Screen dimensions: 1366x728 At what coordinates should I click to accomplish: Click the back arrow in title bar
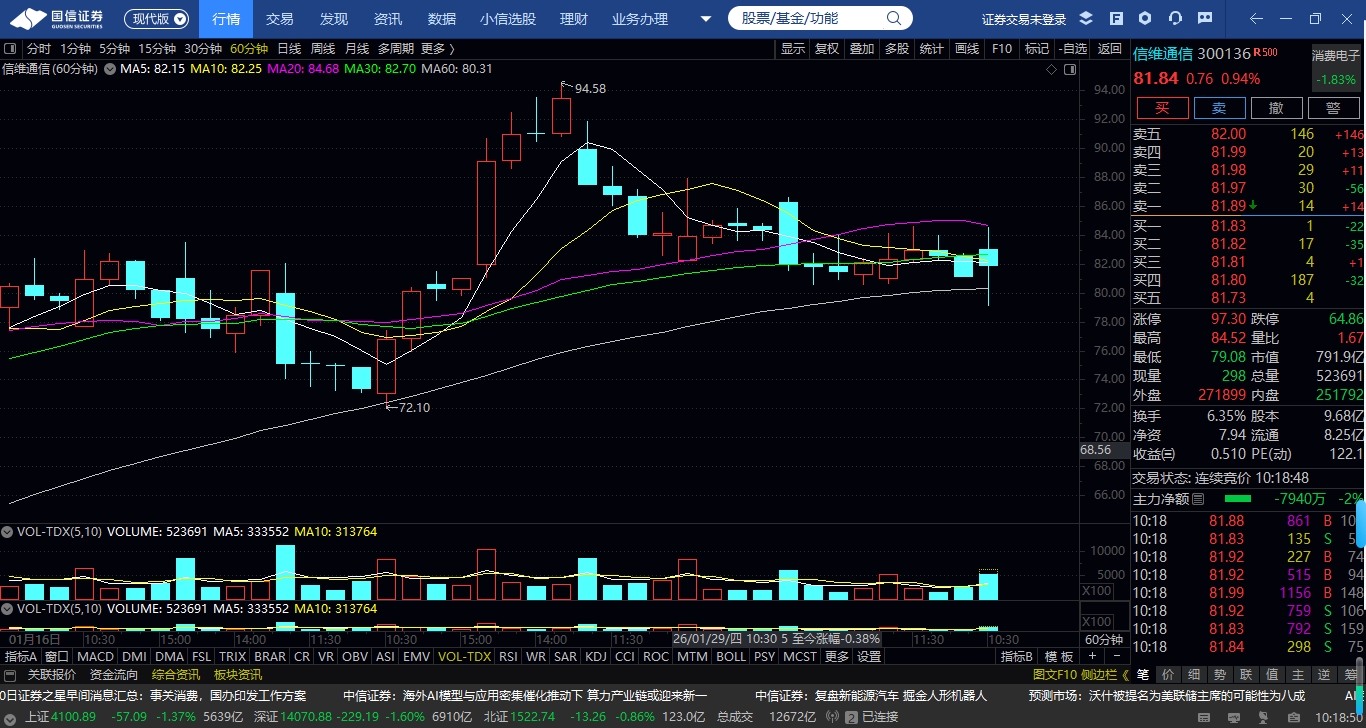[1256, 19]
